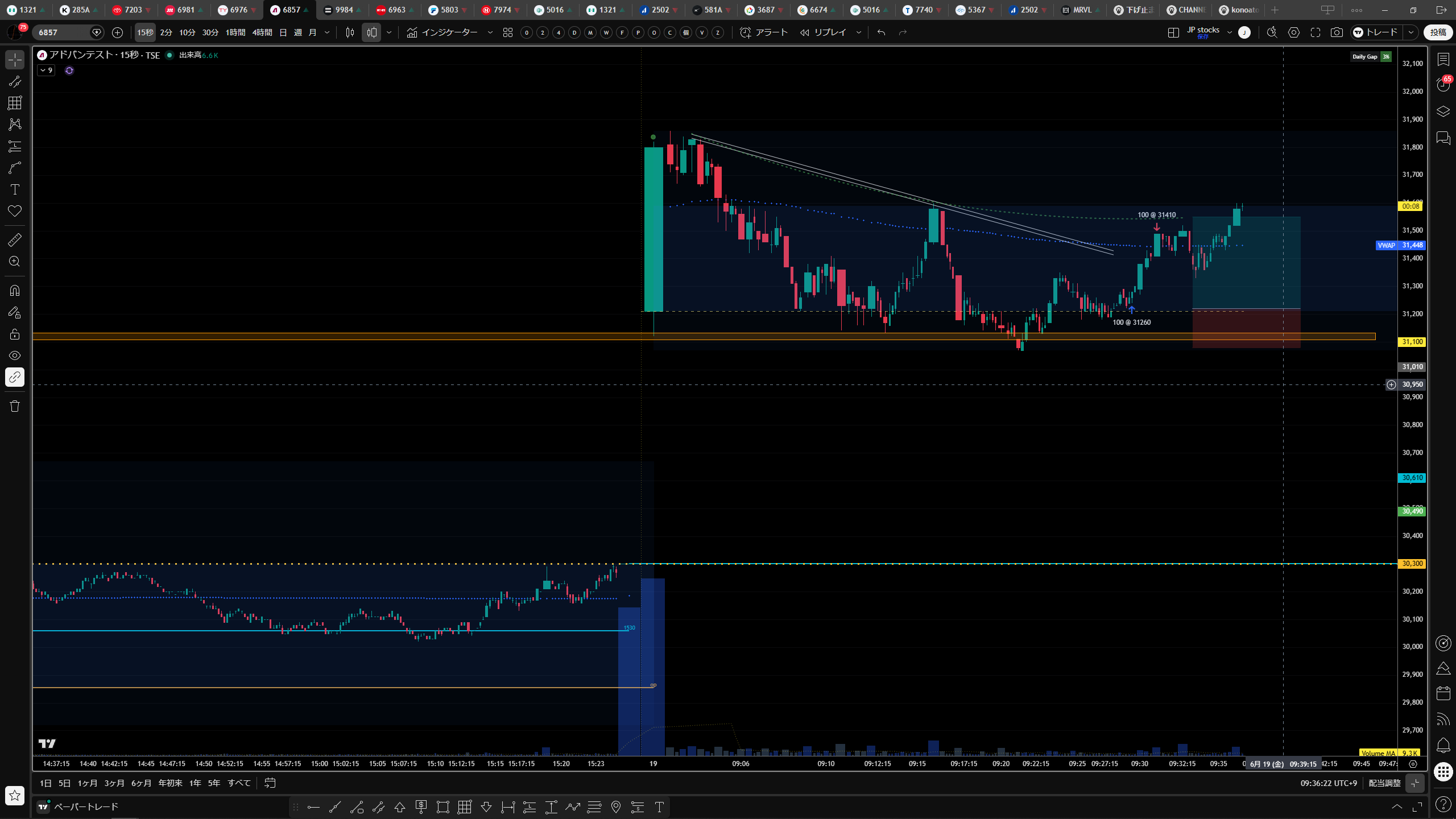Click the トレード trade button
1456x819 pixels.
pyautogui.click(x=1376, y=32)
